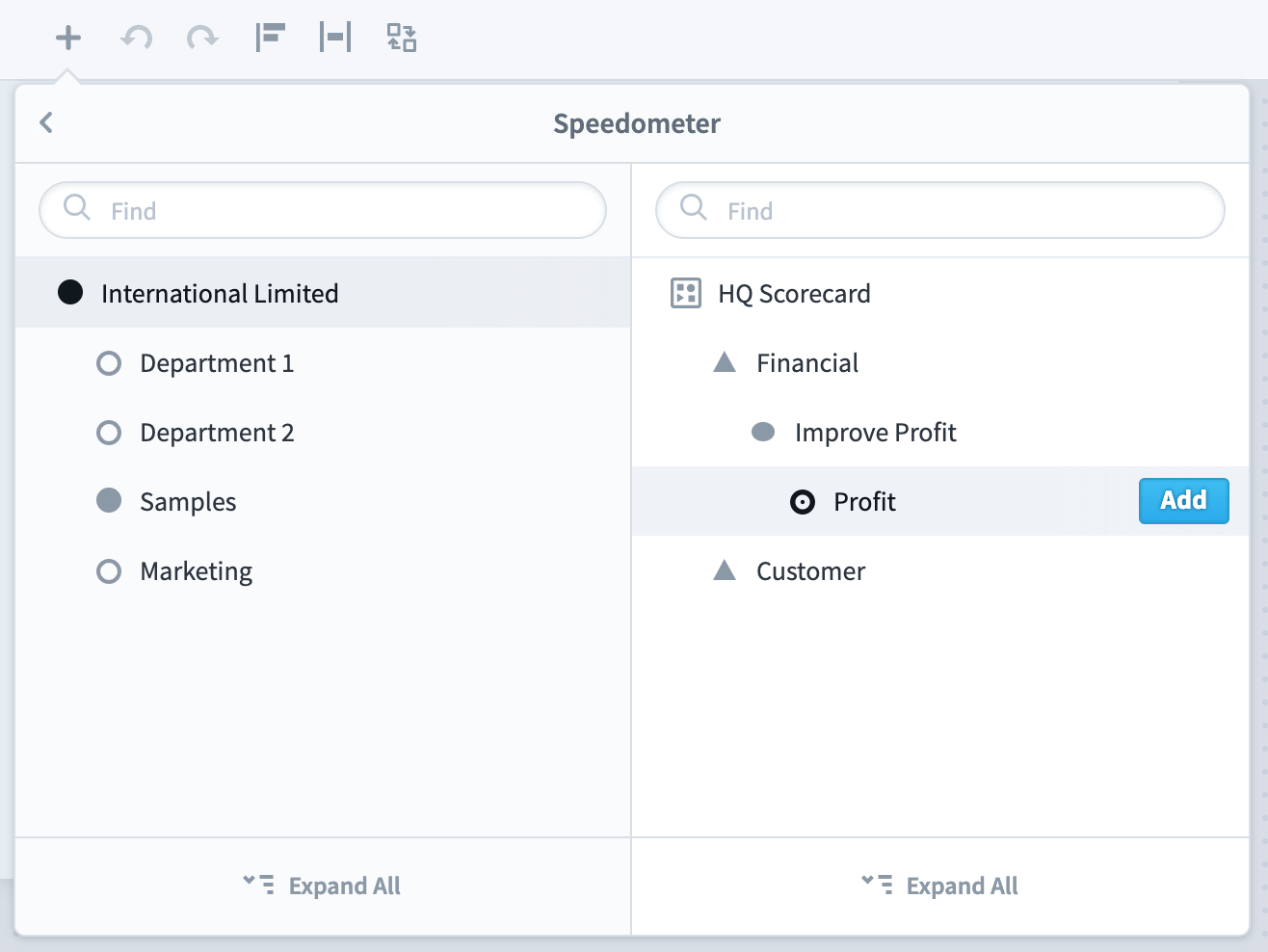Screen dimensions: 1268x952
Task: Click the target icon beside Profit
Action: click(x=803, y=502)
